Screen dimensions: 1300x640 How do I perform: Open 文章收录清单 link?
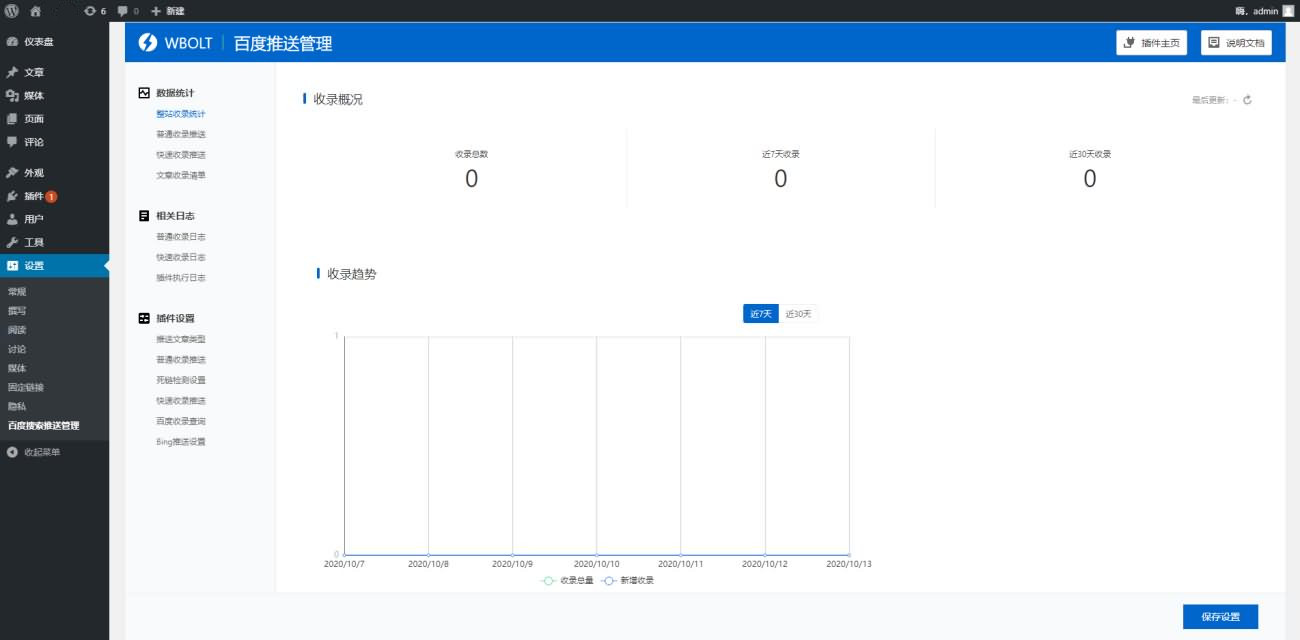click(181, 175)
